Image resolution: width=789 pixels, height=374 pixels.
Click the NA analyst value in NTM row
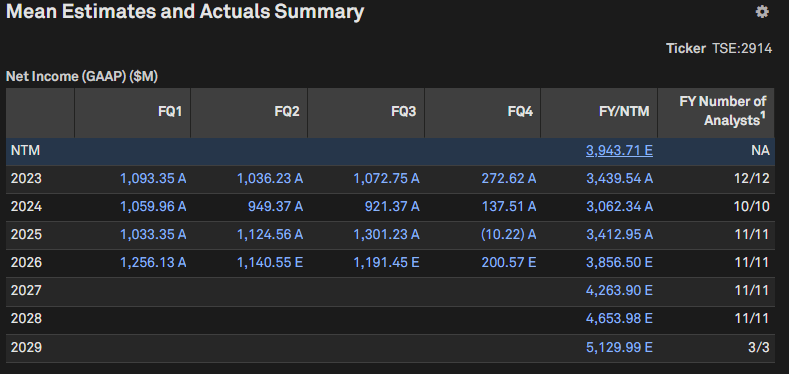pyautogui.click(x=760, y=151)
